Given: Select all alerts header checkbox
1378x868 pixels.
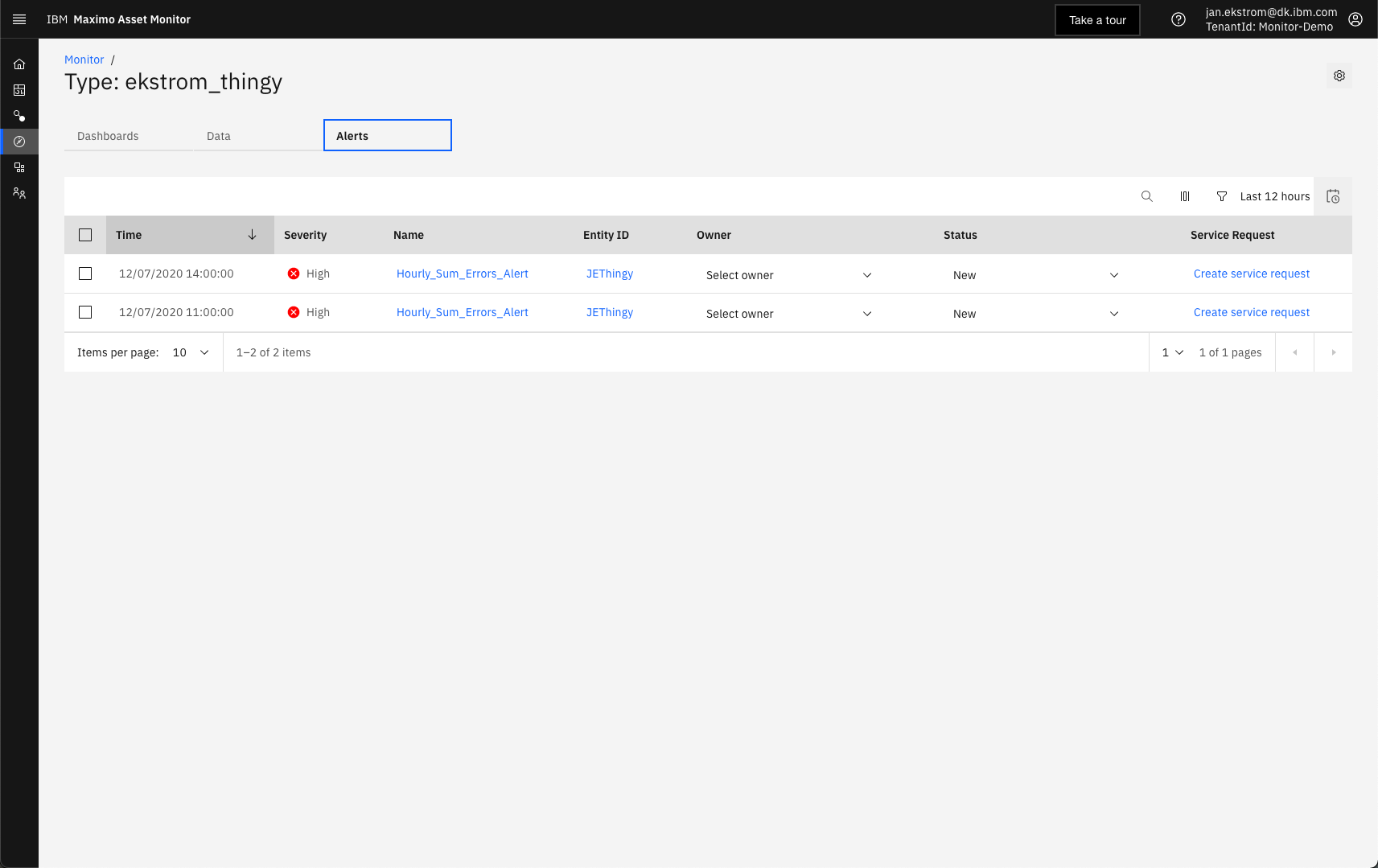Looking at the screenshot, I should click(x=85, y=235).
